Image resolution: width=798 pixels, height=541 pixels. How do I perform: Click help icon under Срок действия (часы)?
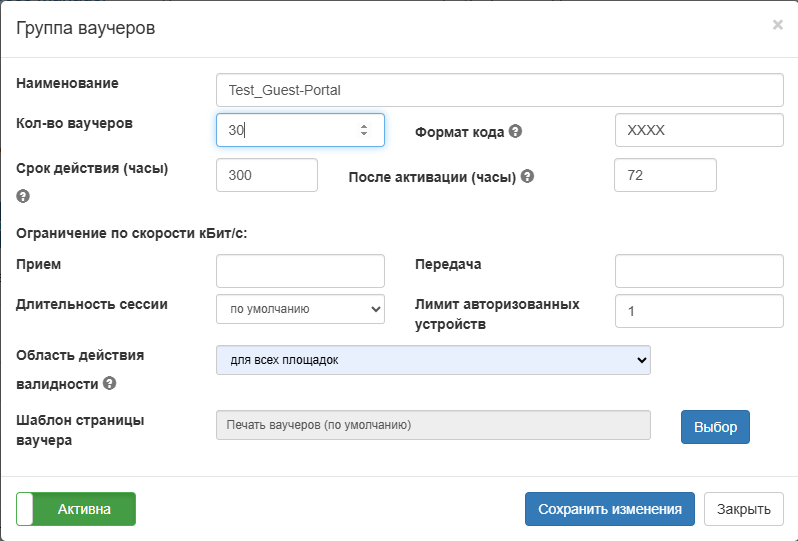23,197
